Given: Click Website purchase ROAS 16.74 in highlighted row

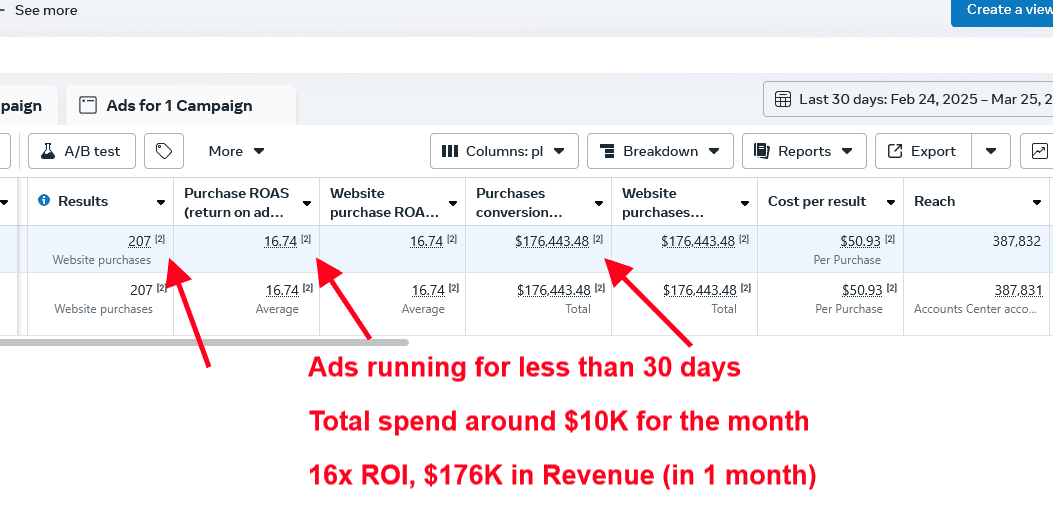Looking at the screenshot, I should point(427,242).
